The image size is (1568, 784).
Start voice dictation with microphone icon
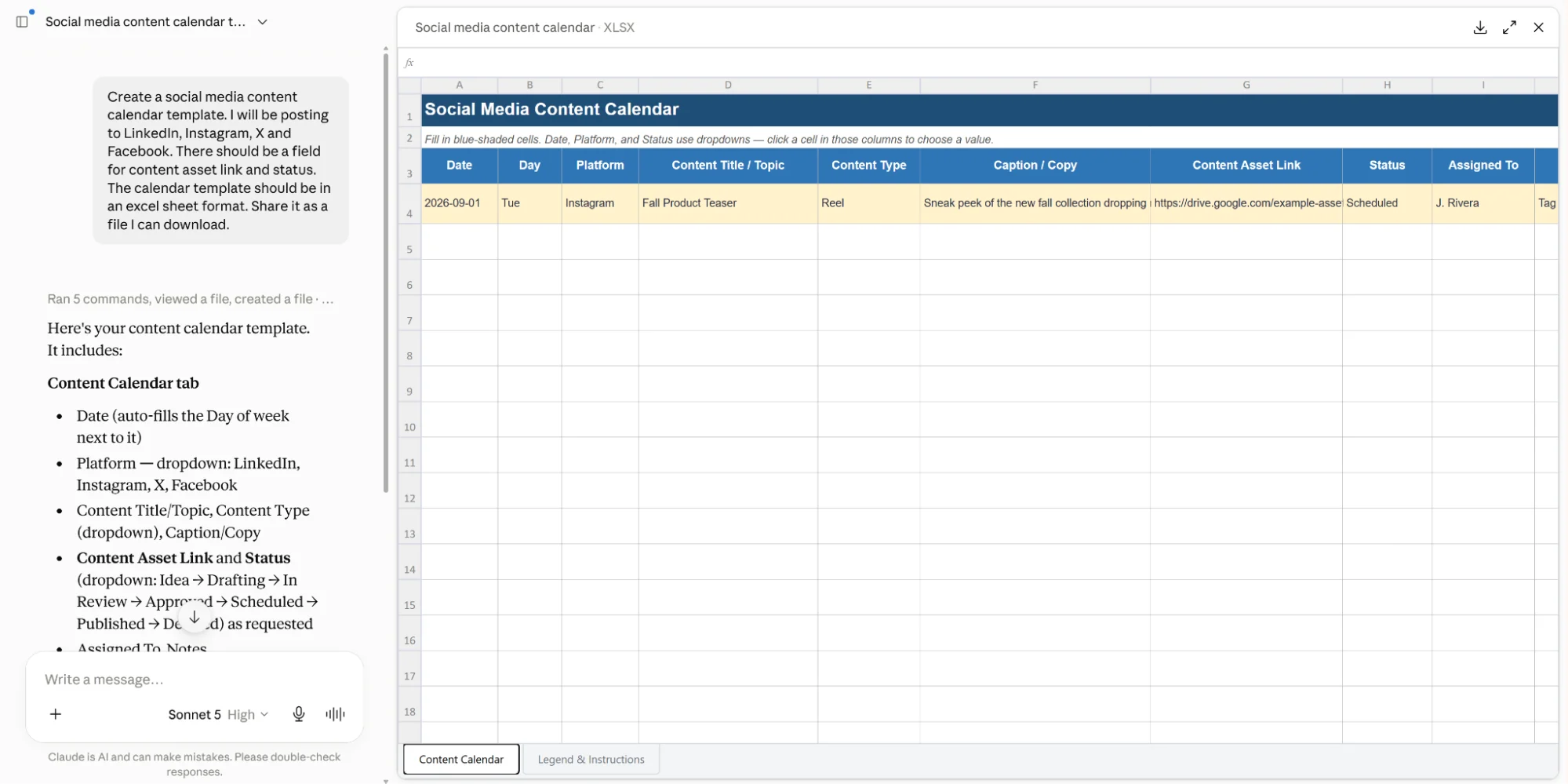pos(299,714)
